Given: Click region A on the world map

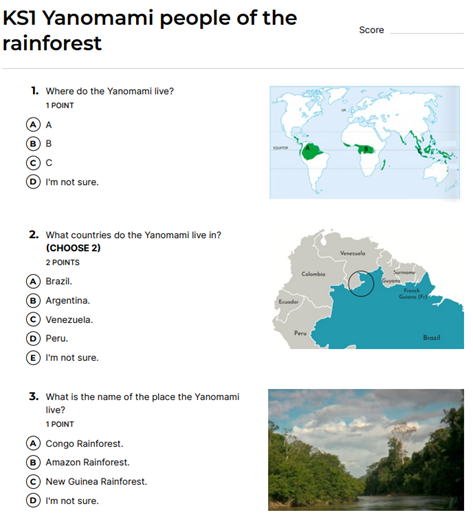Looking at the screenshot, I should tap(308, 148).
